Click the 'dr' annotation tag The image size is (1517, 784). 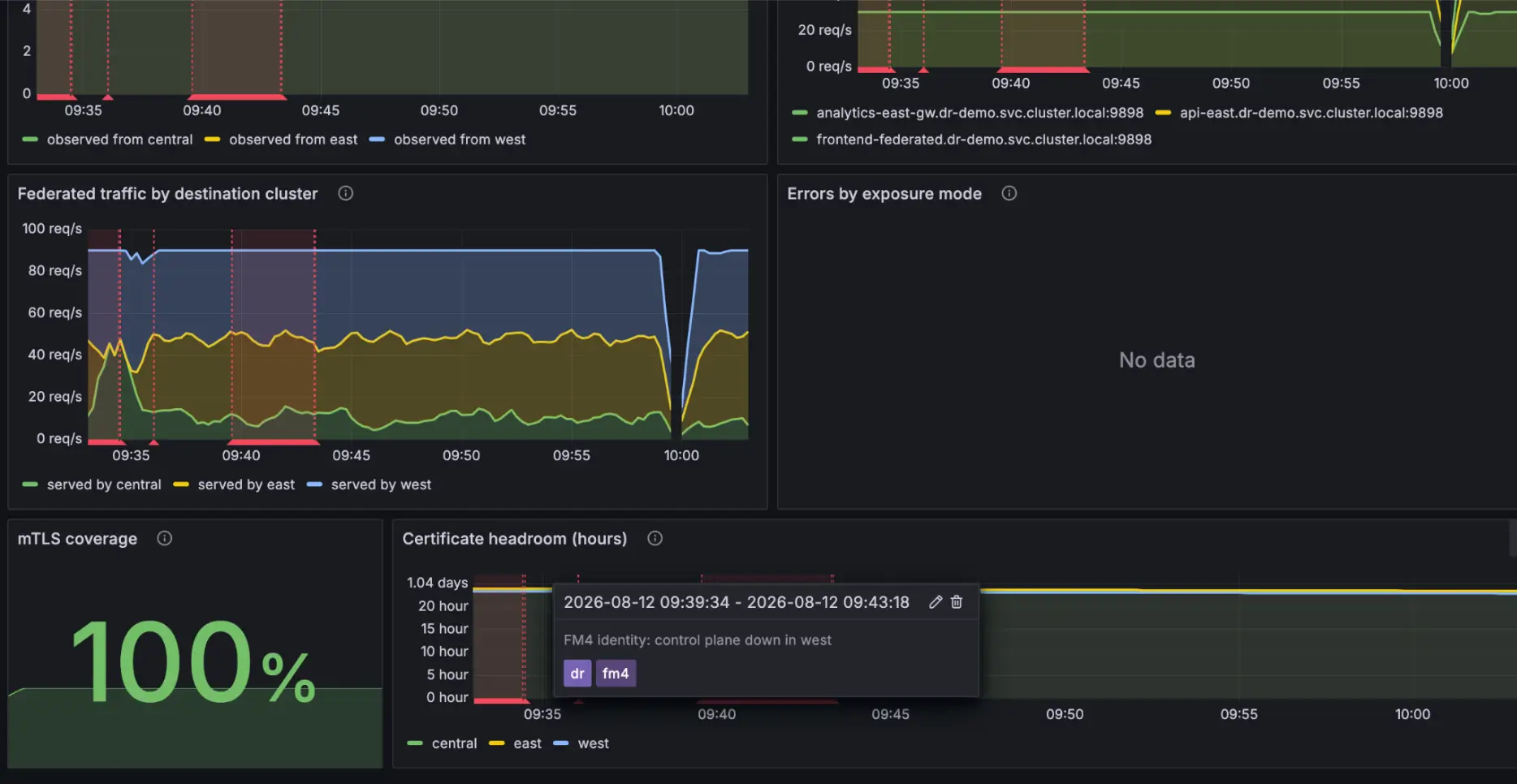pyautogui.click(x=577, y=673)
